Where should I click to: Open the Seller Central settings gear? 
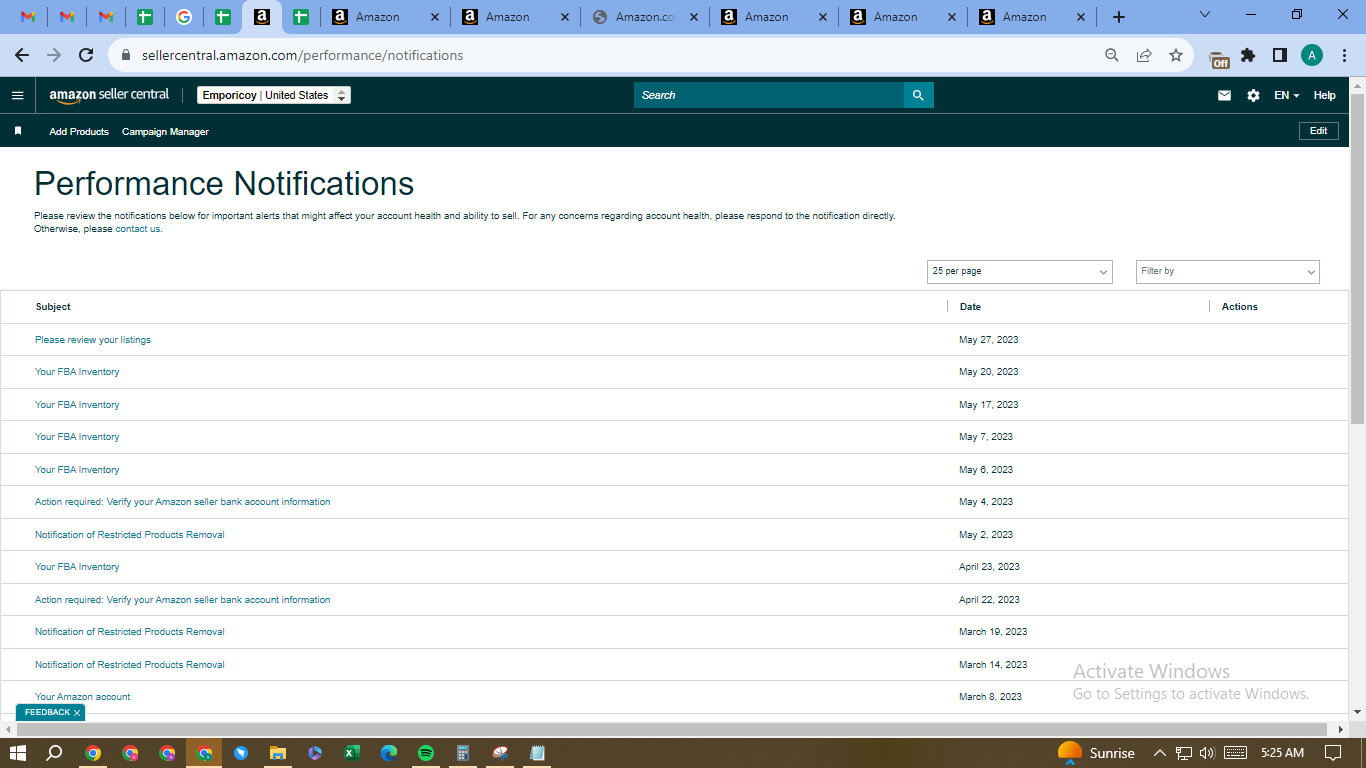coord(1253,96)
